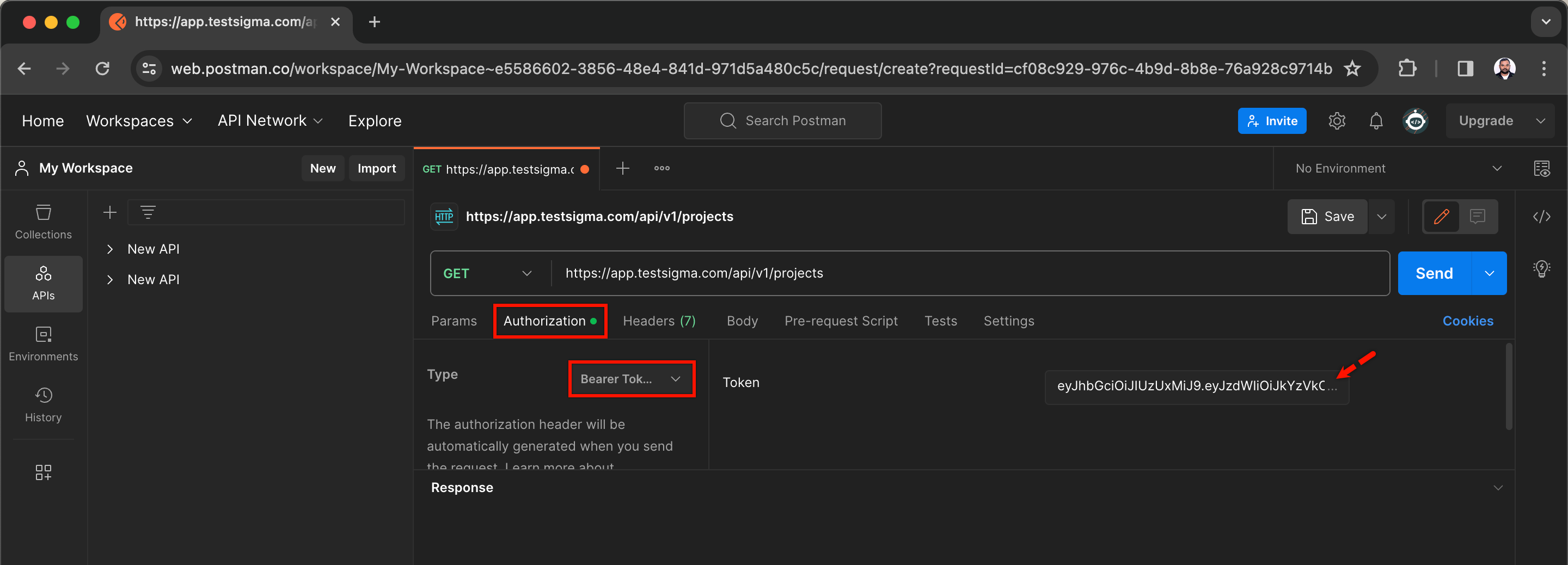This screenshot has width=1568, height=565.
Task: Open environment quick look icon
Action: tap(1541, 169)
